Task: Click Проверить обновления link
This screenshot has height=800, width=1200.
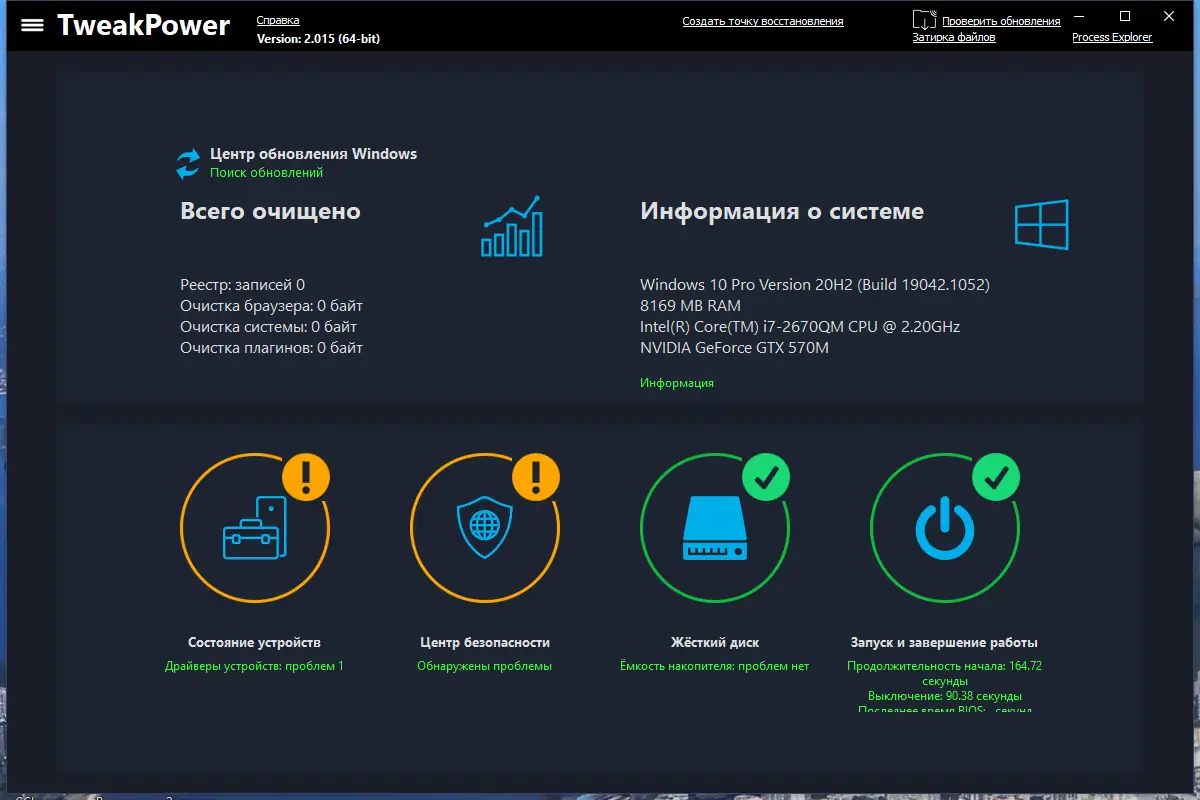Action: [1001, 21]
